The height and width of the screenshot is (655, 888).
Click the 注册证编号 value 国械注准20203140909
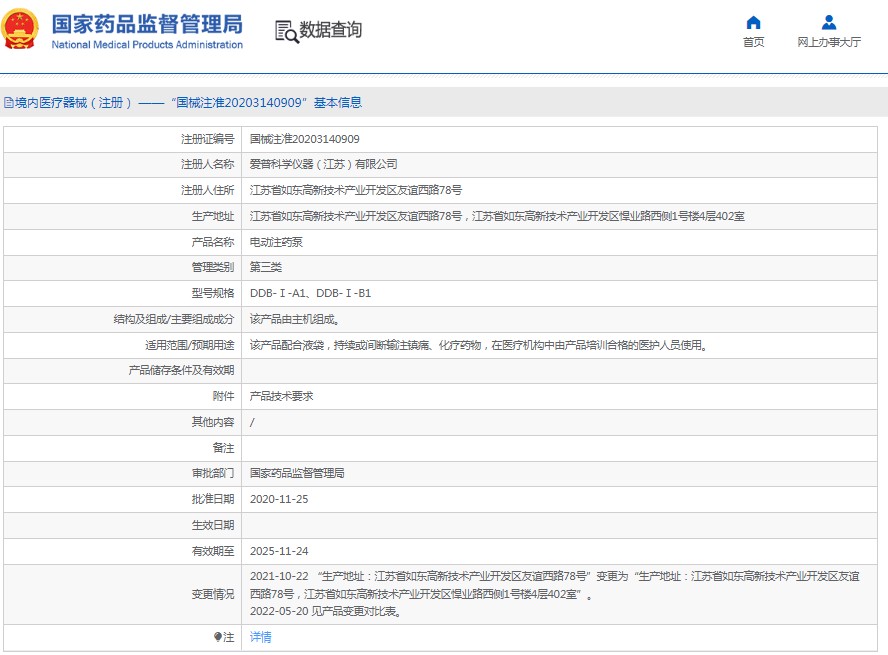304,139
